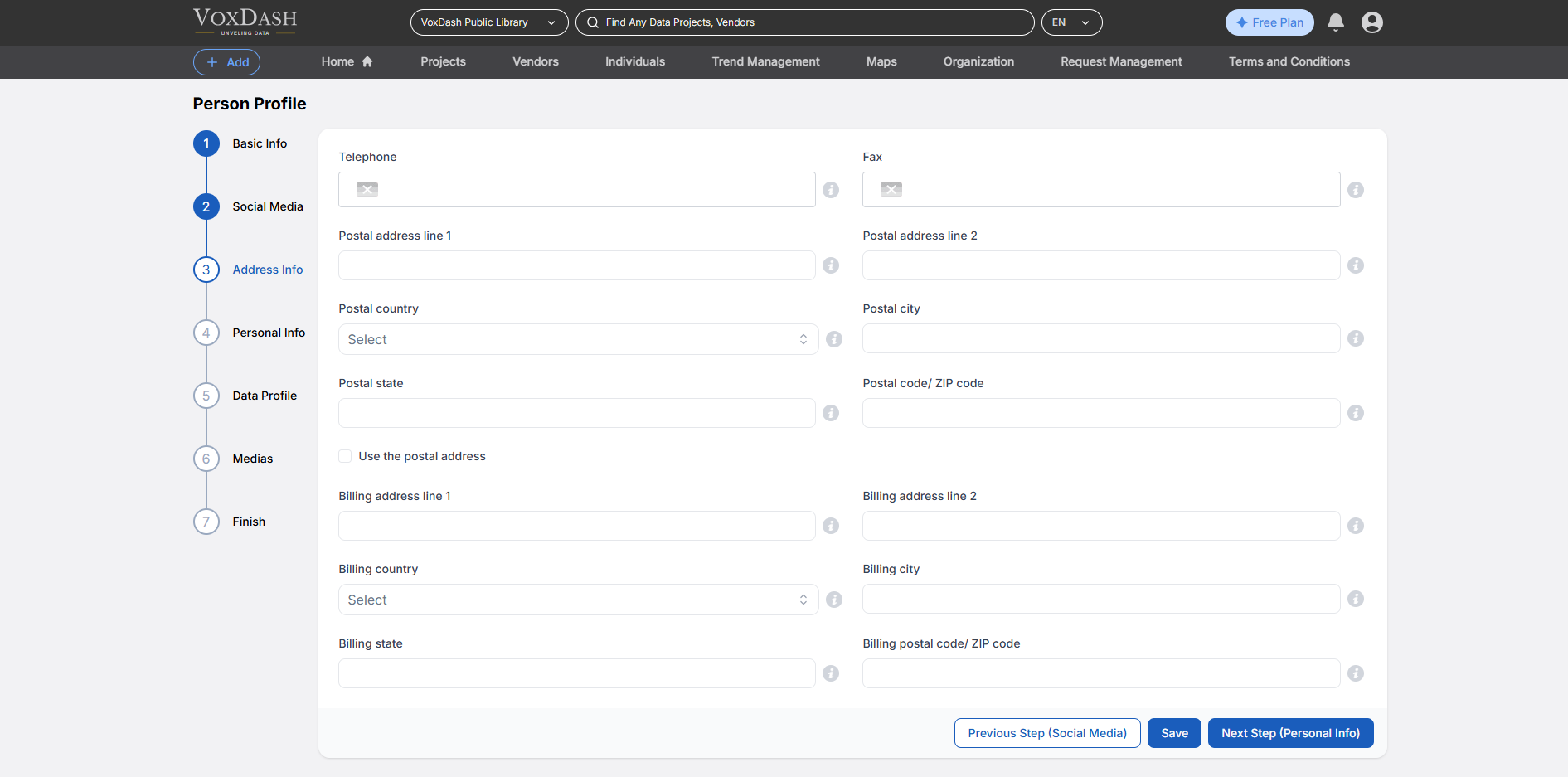Focus the Postal code/ ZIP code field
Image resolution: width=1568 pixels, height=777 pixels.
1101,413
